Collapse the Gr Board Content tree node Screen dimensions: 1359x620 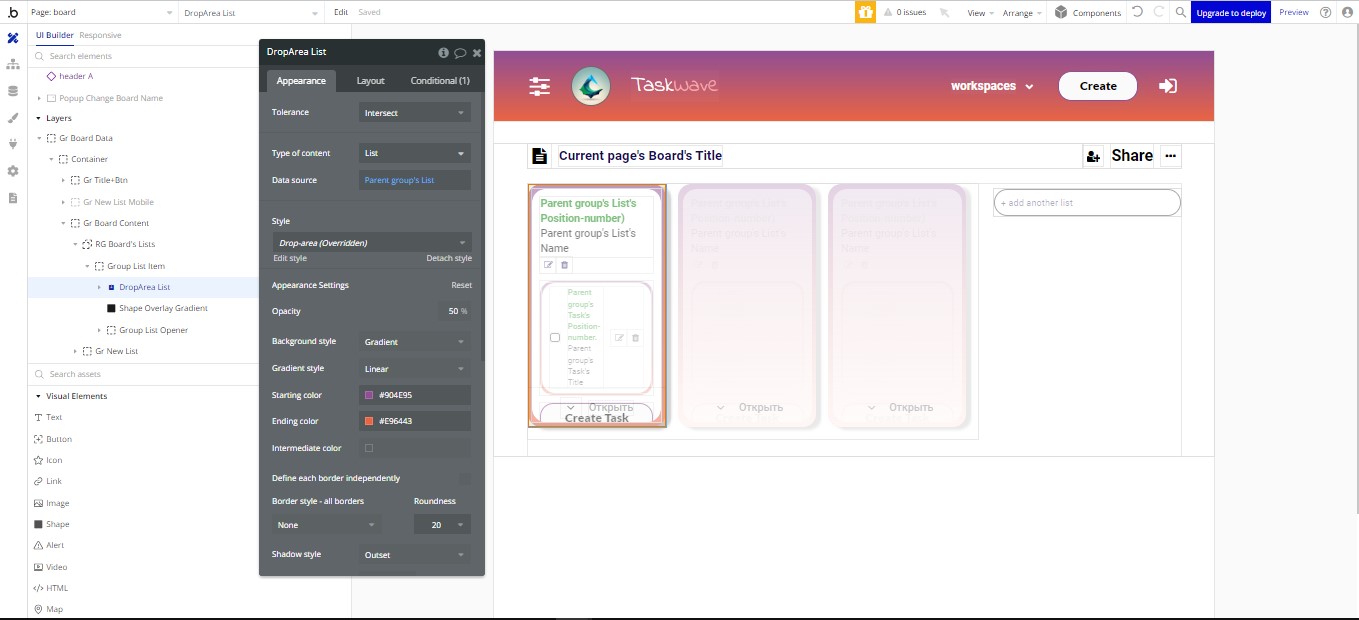[63, 223]
